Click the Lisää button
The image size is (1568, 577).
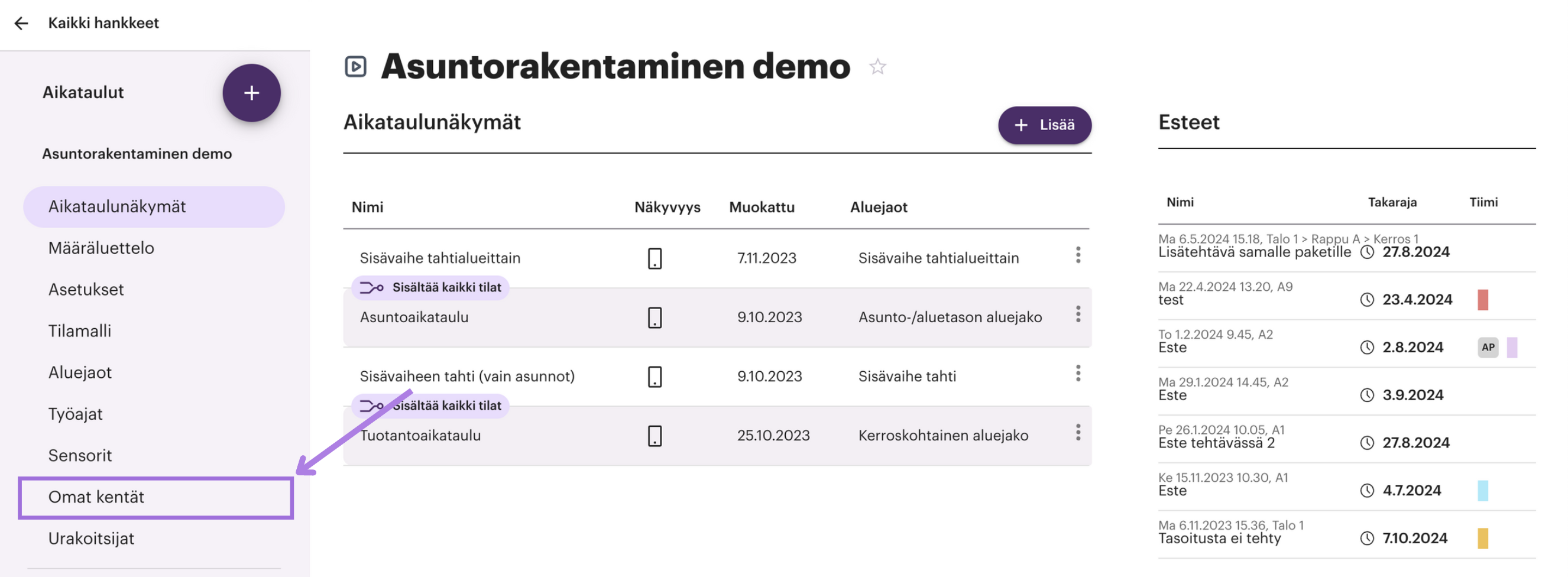[x=1044, y=125]
